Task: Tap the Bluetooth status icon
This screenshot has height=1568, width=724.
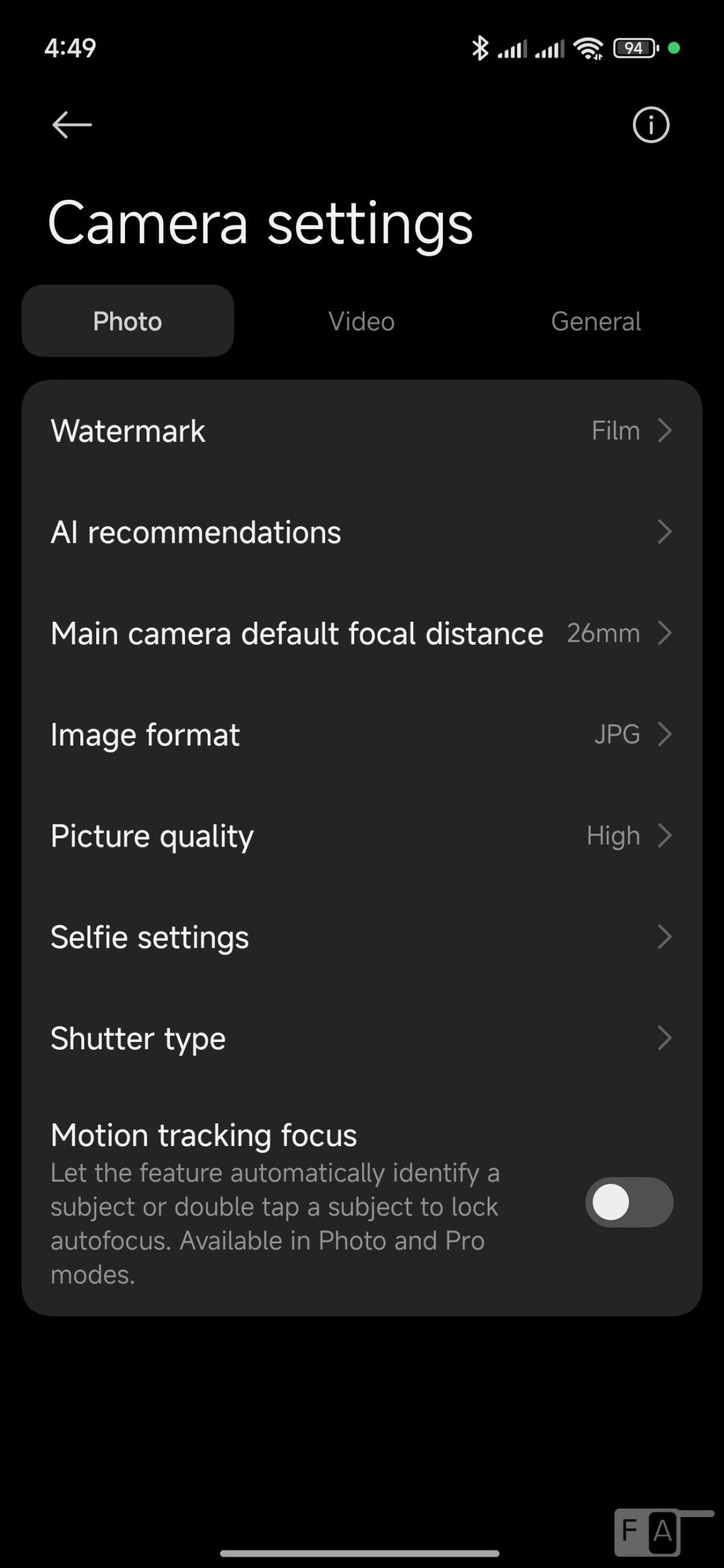Action: pos(480,48)
